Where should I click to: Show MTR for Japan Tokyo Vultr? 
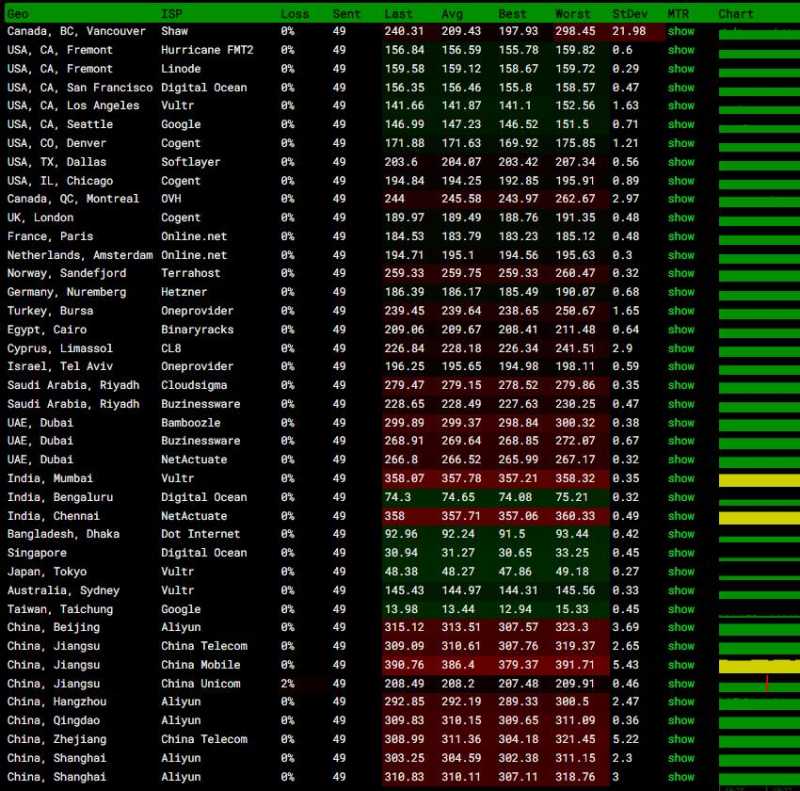click(681, 572)
